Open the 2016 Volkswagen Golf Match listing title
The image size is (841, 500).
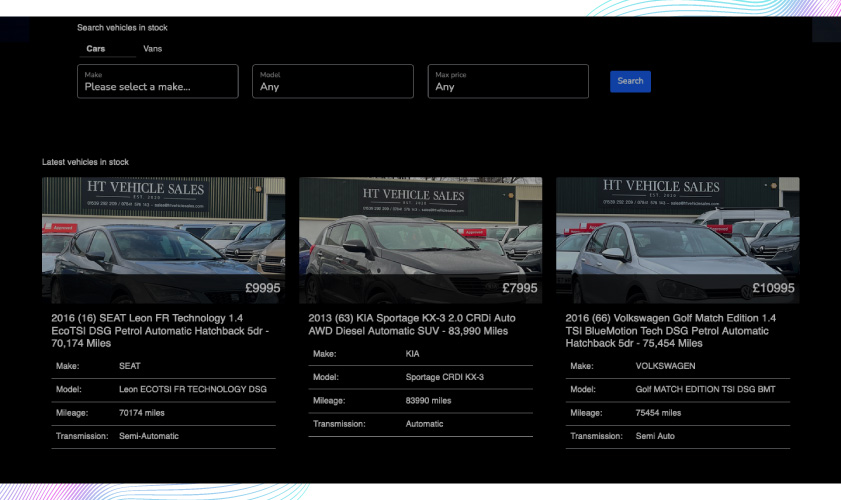(x=670, y=330)
